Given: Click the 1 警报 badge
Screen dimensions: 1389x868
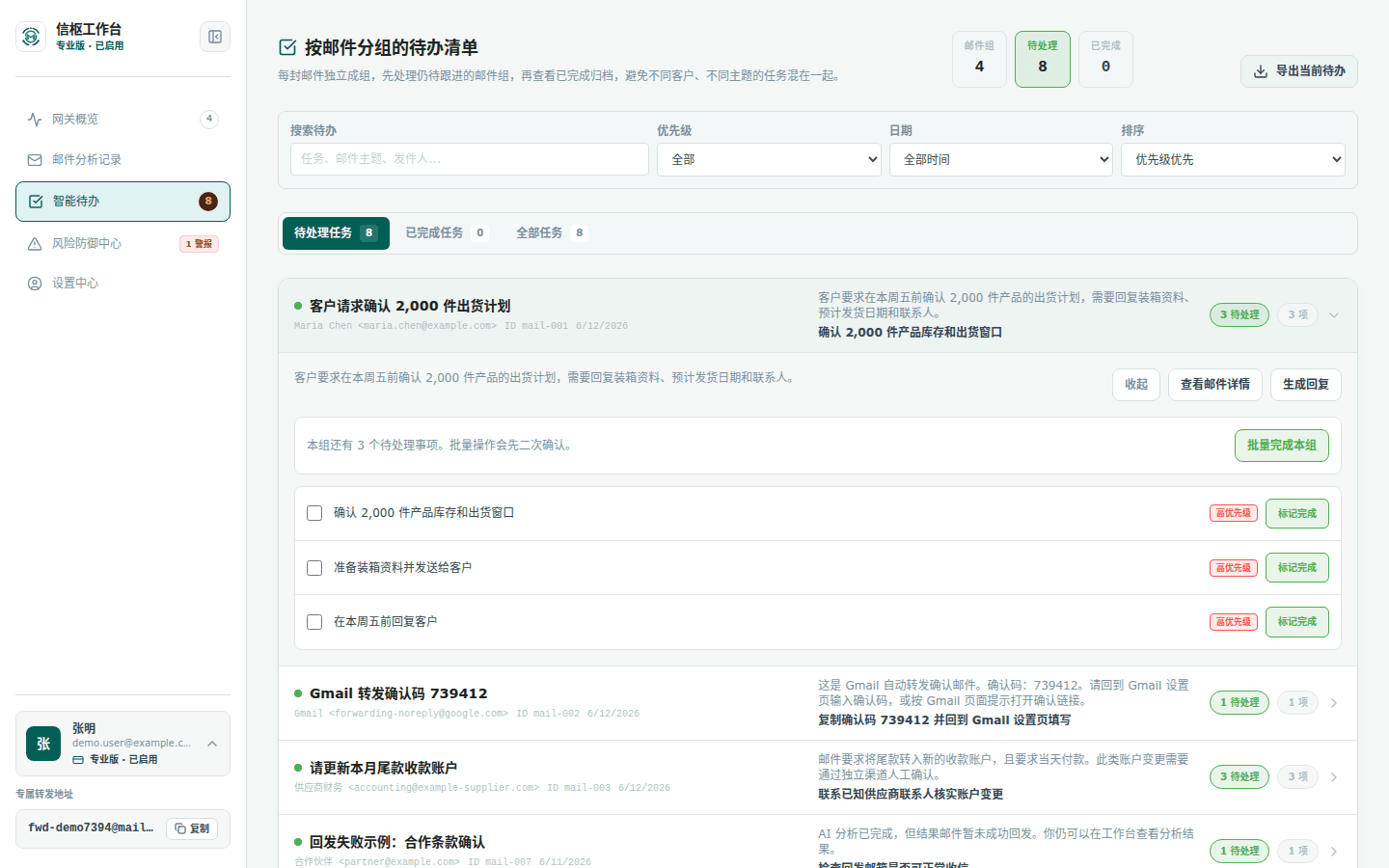Looking at the screenshot, I should coord(200,244).
